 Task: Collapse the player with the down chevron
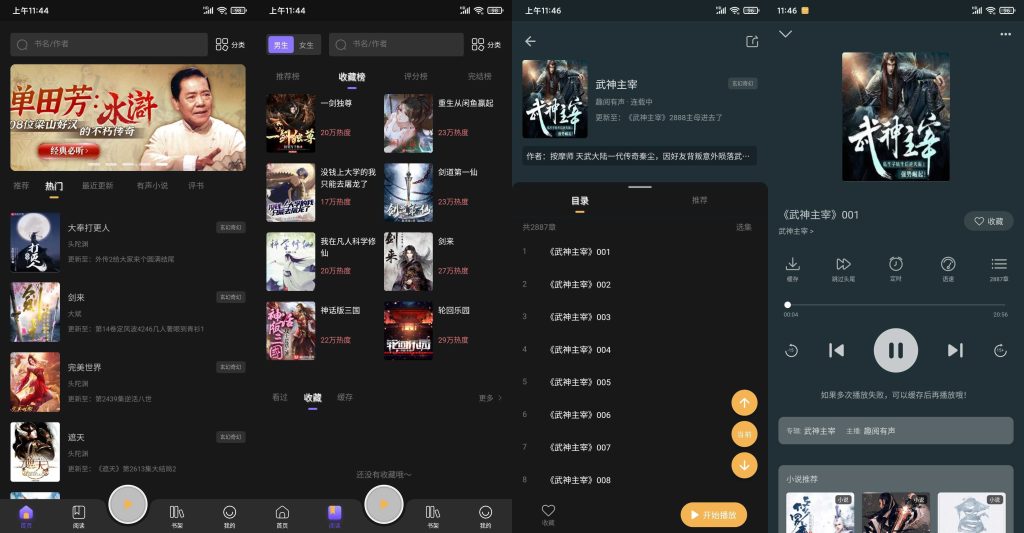pyautogui.click(x=786, y=34)
